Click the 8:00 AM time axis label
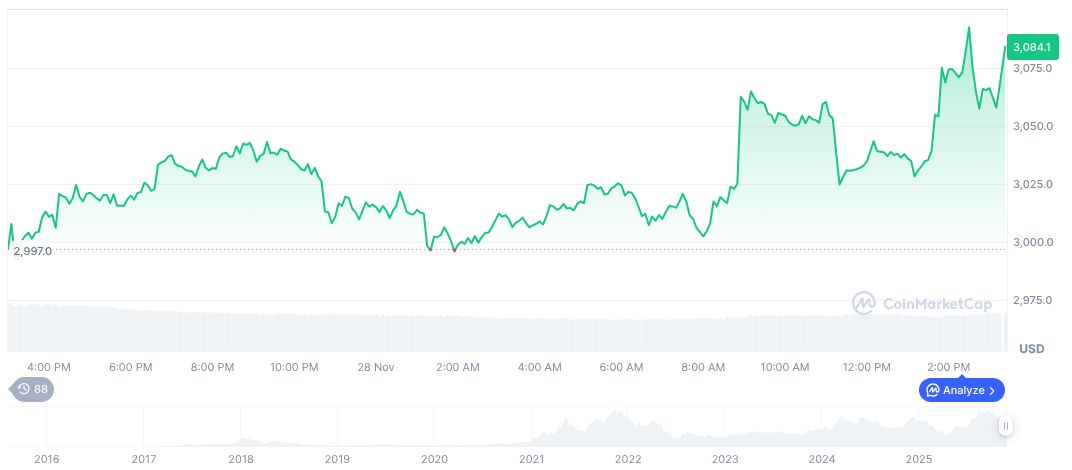This screenshot has height=470, width=1072. pyautogui.click(x=703, y=367)
